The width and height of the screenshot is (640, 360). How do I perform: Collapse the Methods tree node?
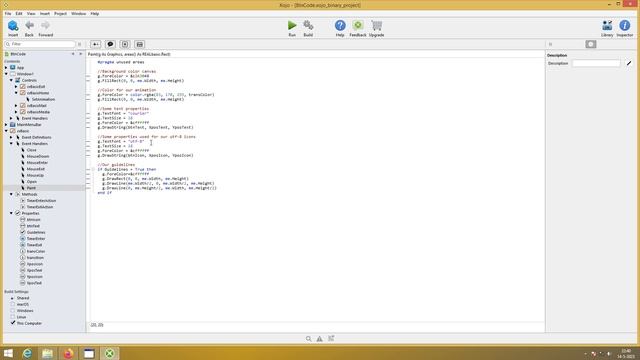tap(11, 194)
